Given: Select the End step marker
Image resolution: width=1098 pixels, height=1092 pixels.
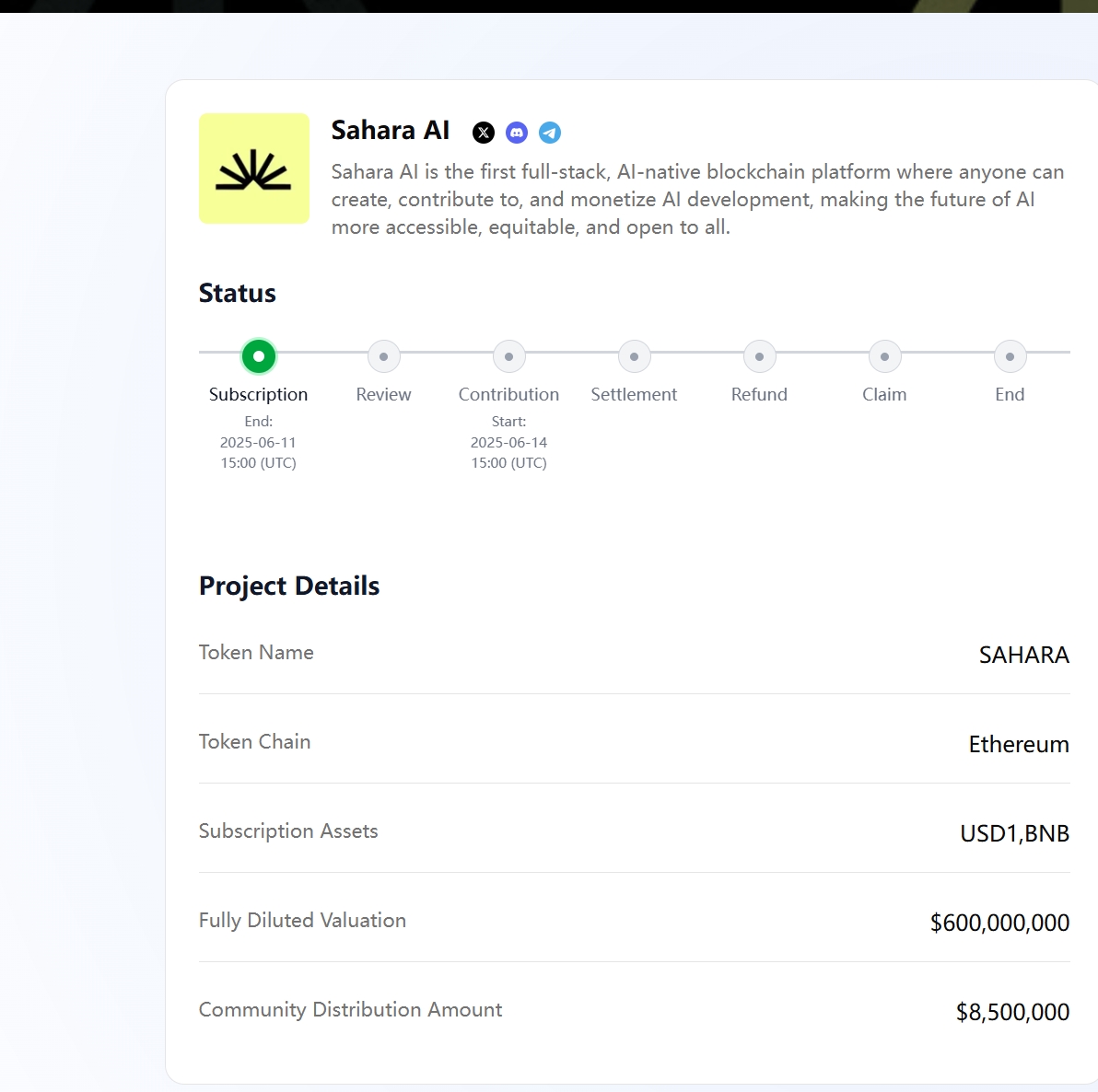Looking at the screenshot, I should (x=1010, y=357).
